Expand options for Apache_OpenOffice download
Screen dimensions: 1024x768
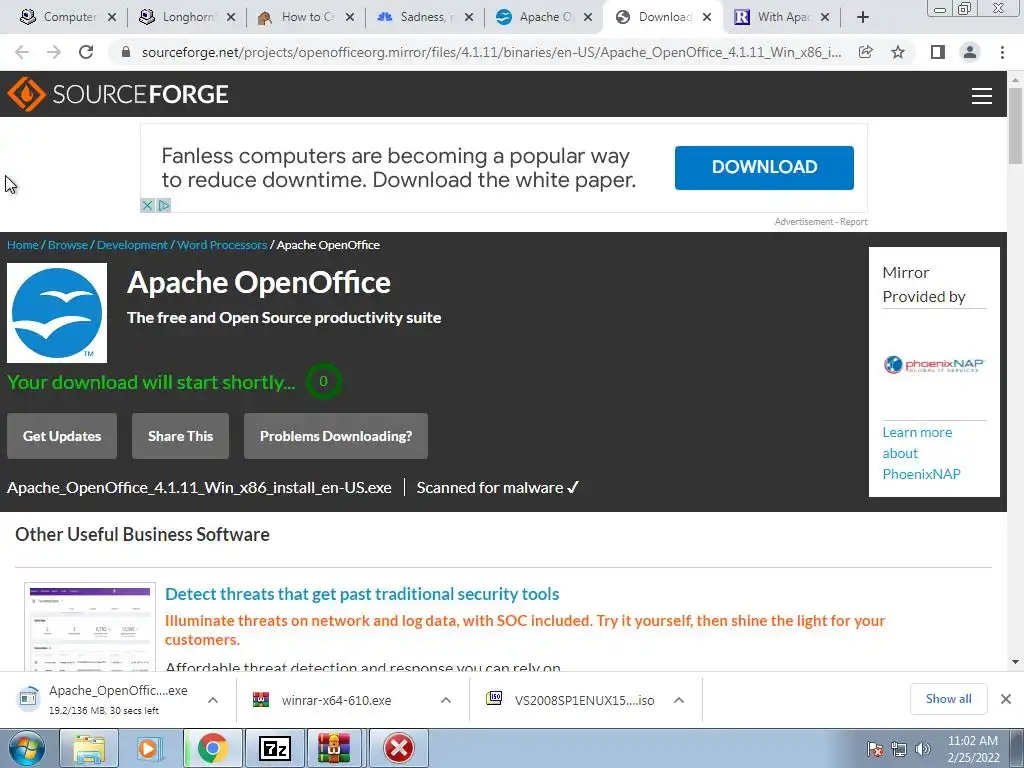pos(212,700)
